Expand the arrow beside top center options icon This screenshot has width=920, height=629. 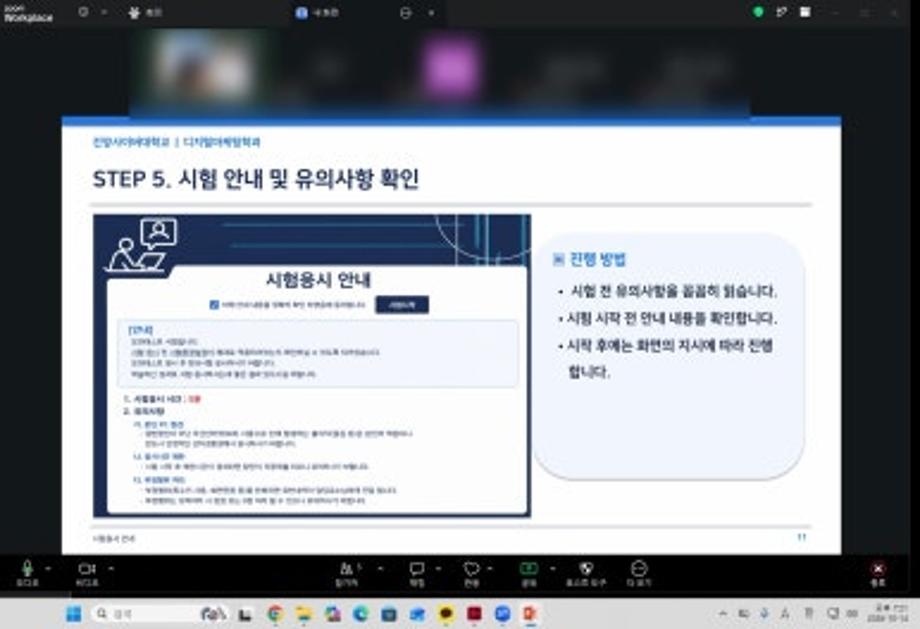pyautogui.click(x=431, y=12)
